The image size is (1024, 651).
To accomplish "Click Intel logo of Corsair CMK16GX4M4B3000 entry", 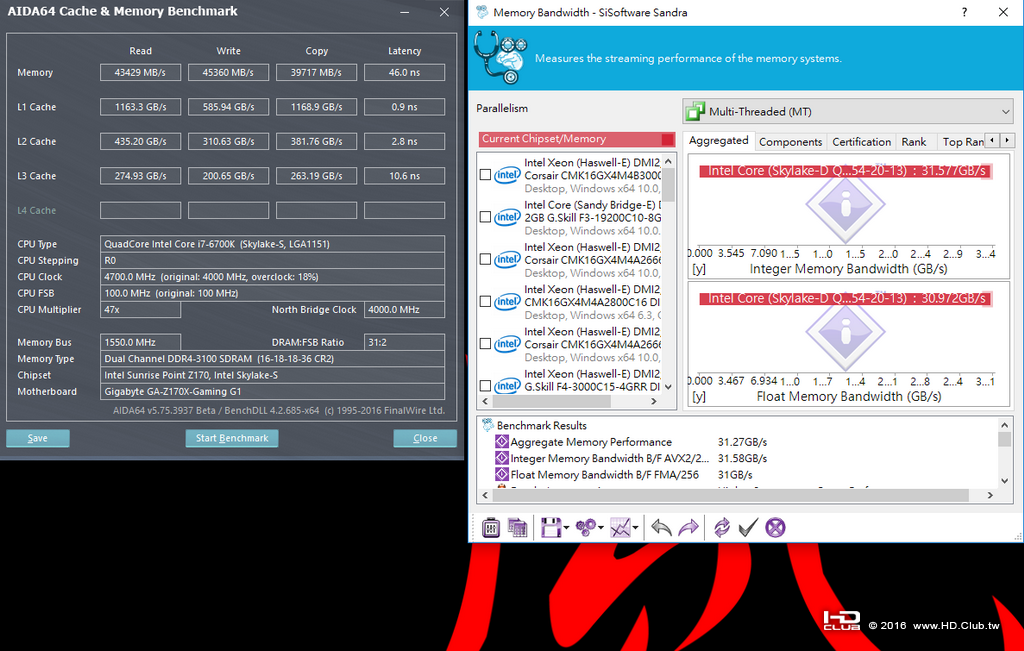I will tap(507, 175).
